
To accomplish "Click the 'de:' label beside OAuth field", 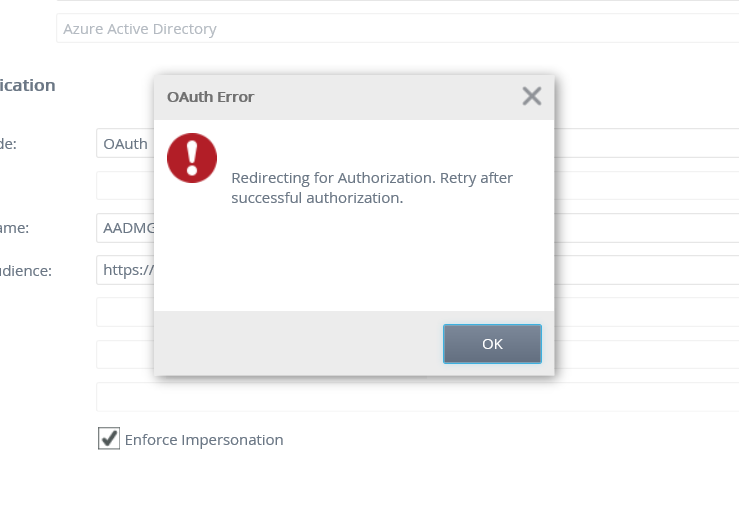I will click(x=8, y=144).
